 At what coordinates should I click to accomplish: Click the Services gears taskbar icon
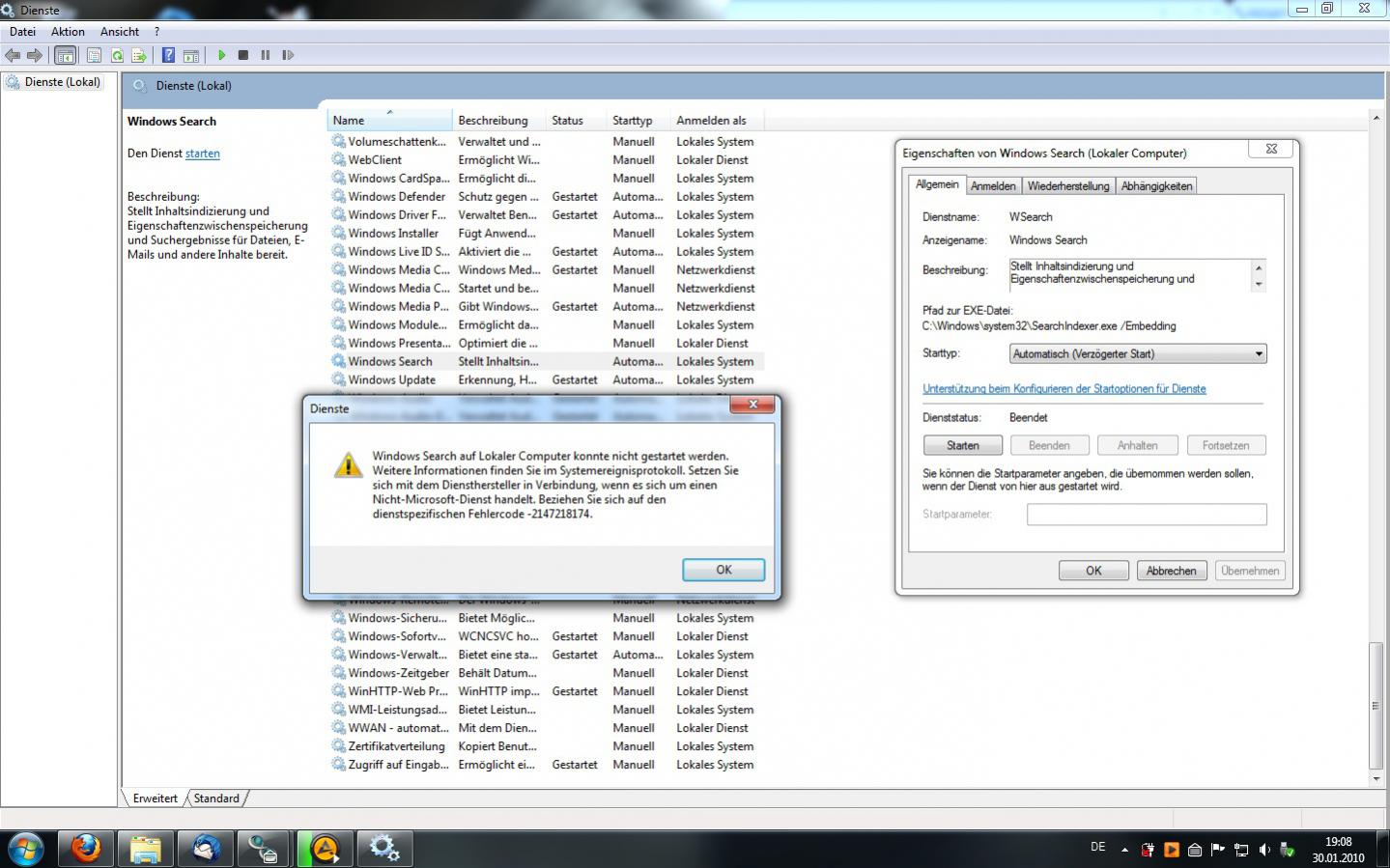[384, 849]
